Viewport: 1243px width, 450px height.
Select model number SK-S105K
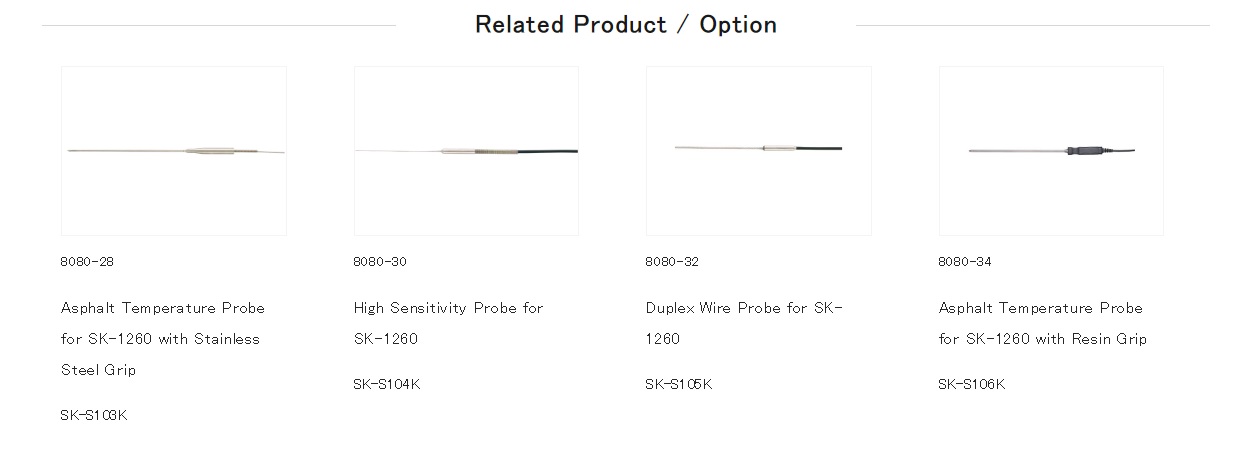pos(679,384)
